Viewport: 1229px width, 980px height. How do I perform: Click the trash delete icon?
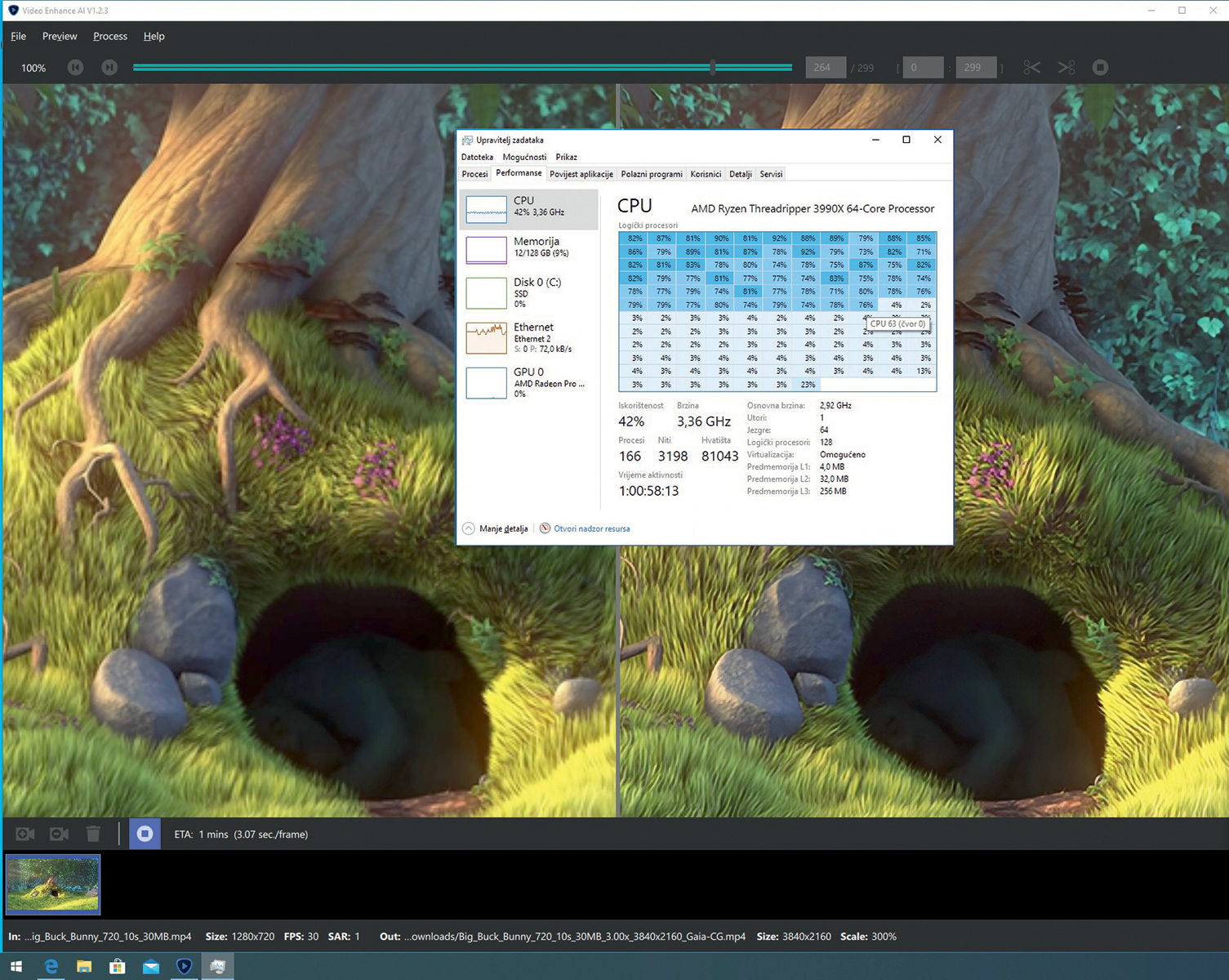pyautogui.click(x=93, y=834)
